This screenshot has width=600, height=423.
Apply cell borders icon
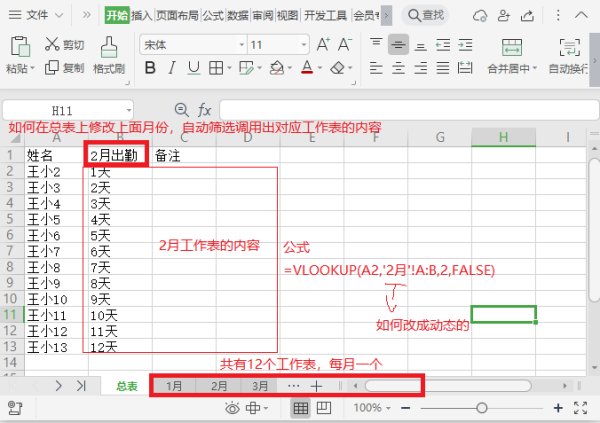pos(216,68)
